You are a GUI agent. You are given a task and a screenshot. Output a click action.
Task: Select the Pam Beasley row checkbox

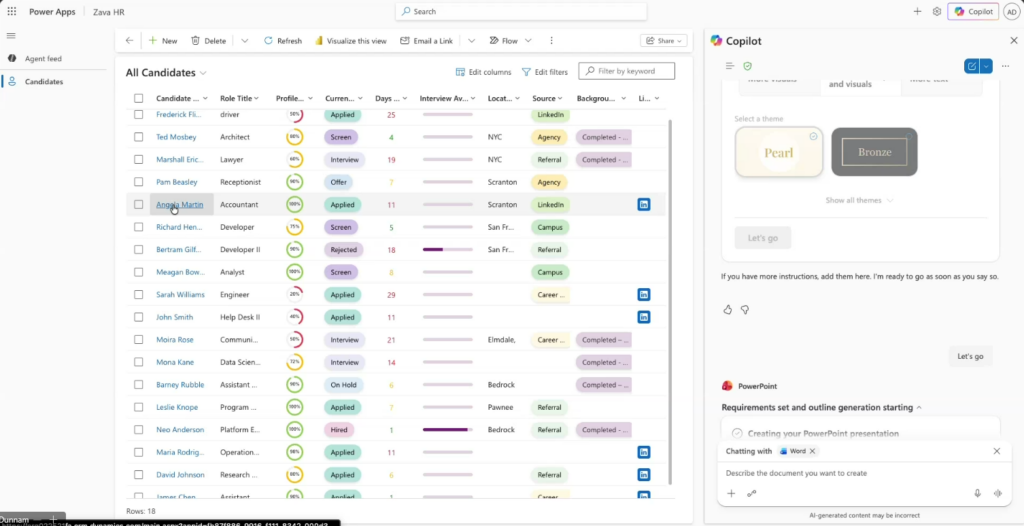(139, 182)
